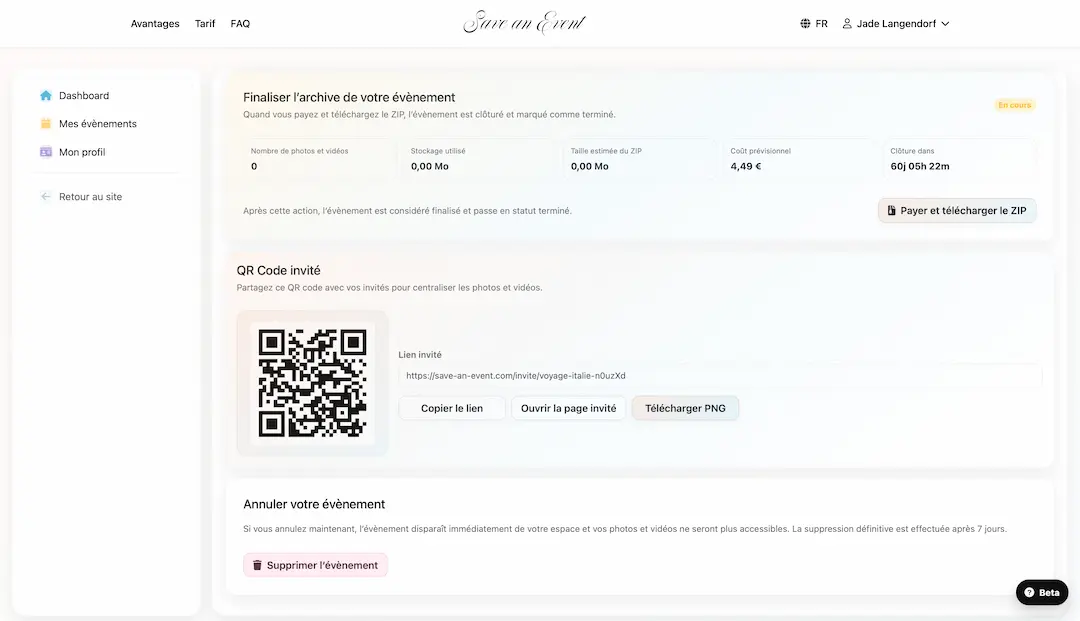Open the guest page via Ouvrir la page invité
This screenshot has width=1080, height=621.
tap(568, 407)
